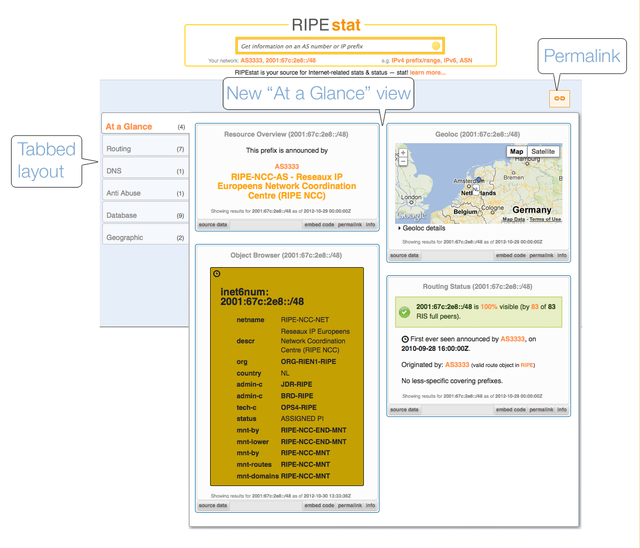The height and width of the screenshot is (548, 640).
Task: Click permalink in Object Browser widget
Action: [350, 506]
